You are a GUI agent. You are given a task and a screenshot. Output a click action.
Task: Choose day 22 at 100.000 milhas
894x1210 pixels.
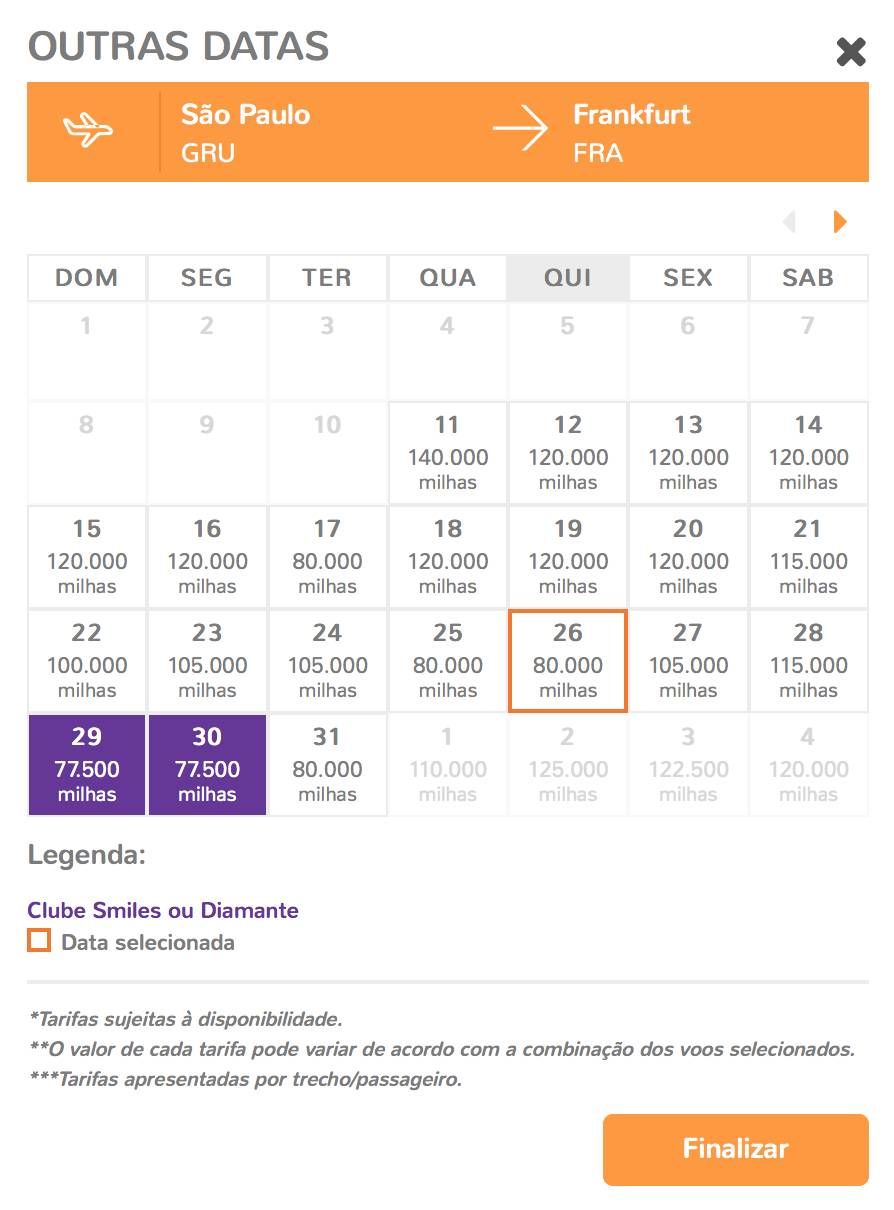[x=87, y=661]
